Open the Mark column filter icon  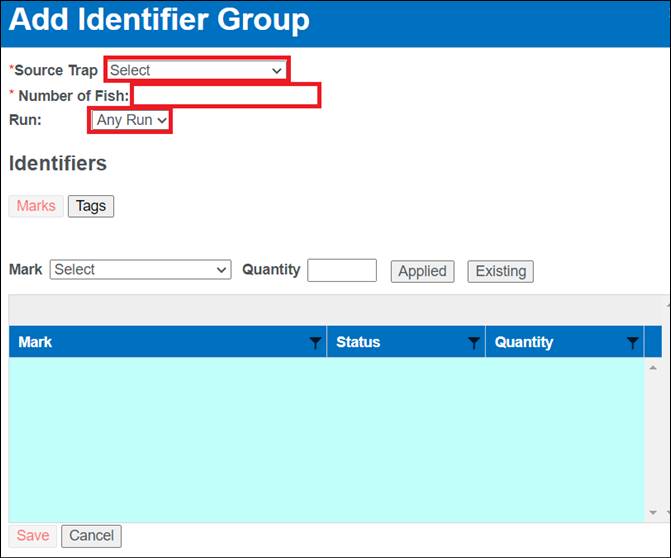click(x=315, y=343)
